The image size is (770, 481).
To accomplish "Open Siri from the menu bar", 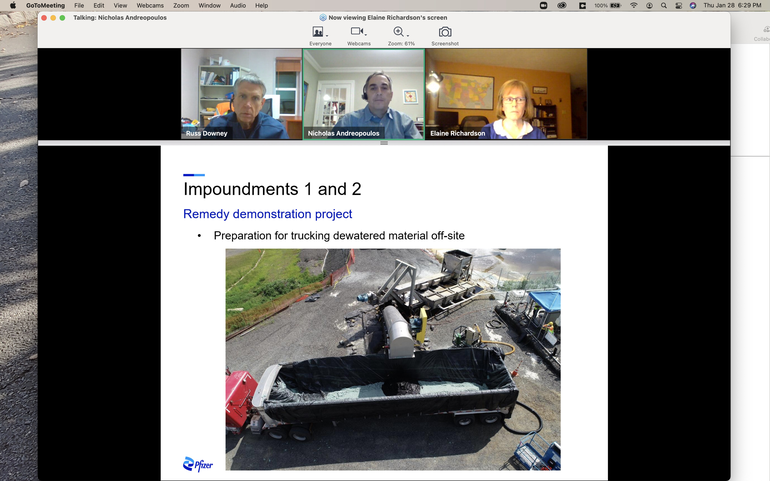I will point(692,5).
